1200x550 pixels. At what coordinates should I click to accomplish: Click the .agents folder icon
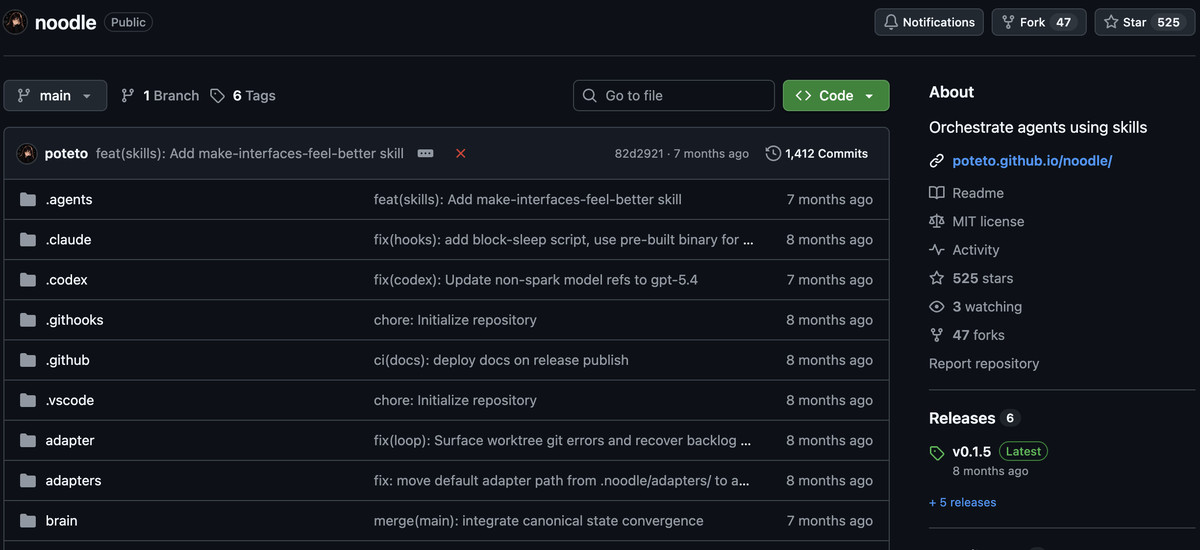[x=28, y=199]
